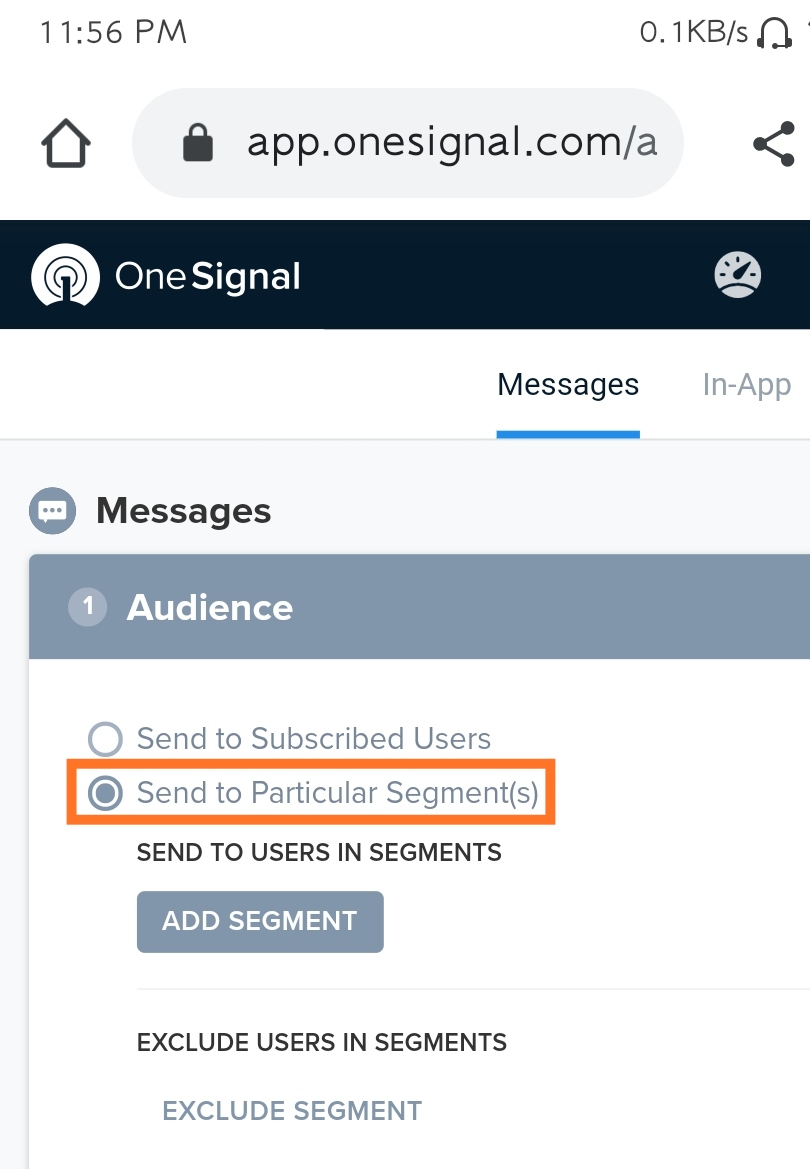Tap the headphones icon in status bar
The height and width of the screenshot is (1169, 810).
click(x=774, y=33)
